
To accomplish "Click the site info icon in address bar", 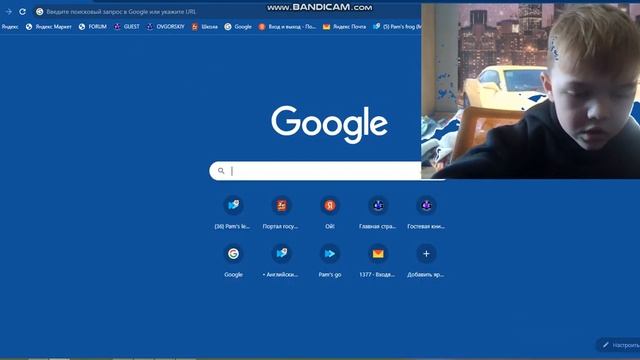I will [x=39, y=12].
